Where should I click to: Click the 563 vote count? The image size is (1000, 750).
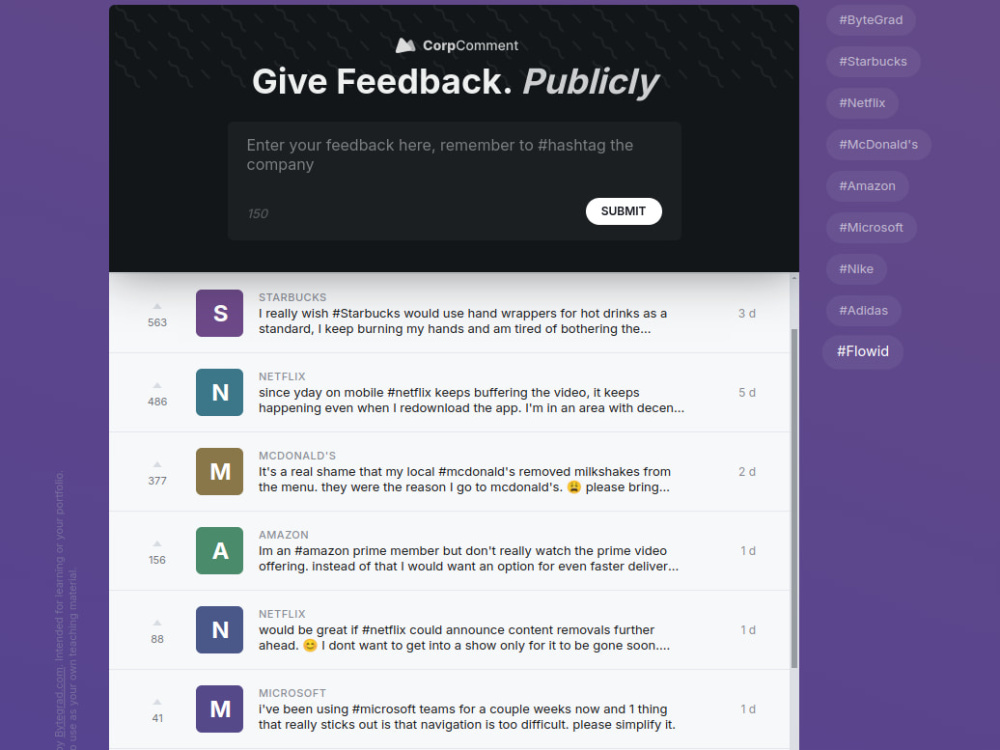157,323
